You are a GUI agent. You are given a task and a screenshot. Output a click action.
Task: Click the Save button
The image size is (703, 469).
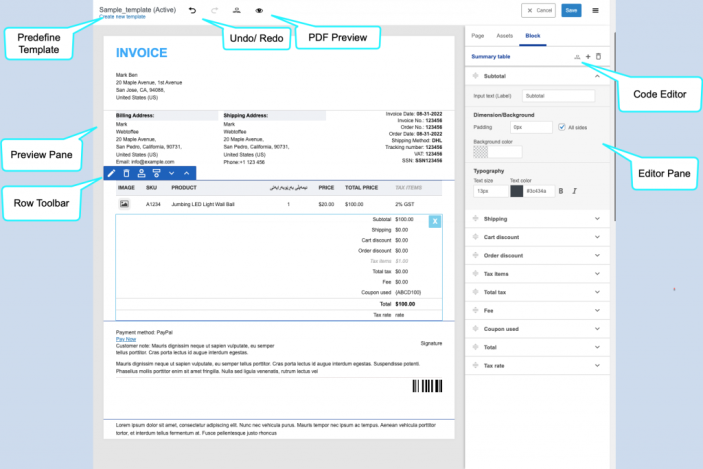(x=571, y=10)
